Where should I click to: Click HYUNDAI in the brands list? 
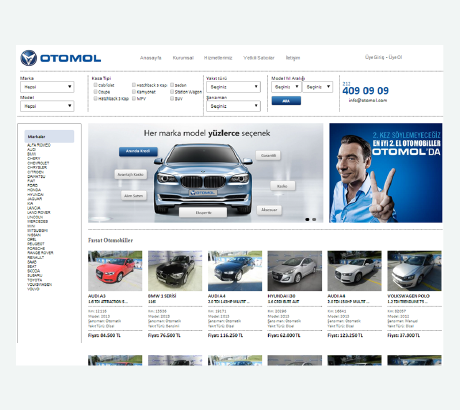point(35,194)
